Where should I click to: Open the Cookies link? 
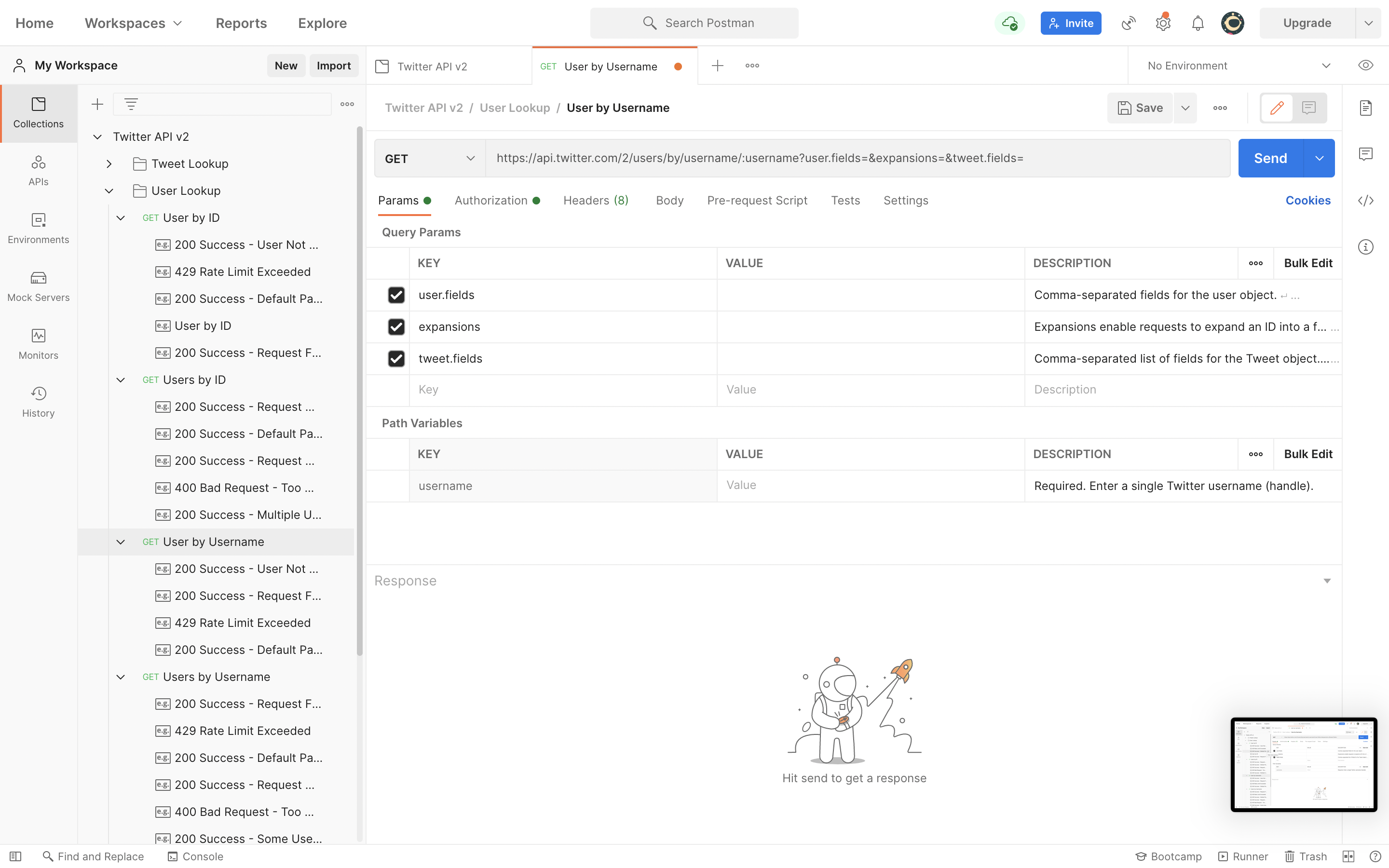point(1307,200)
